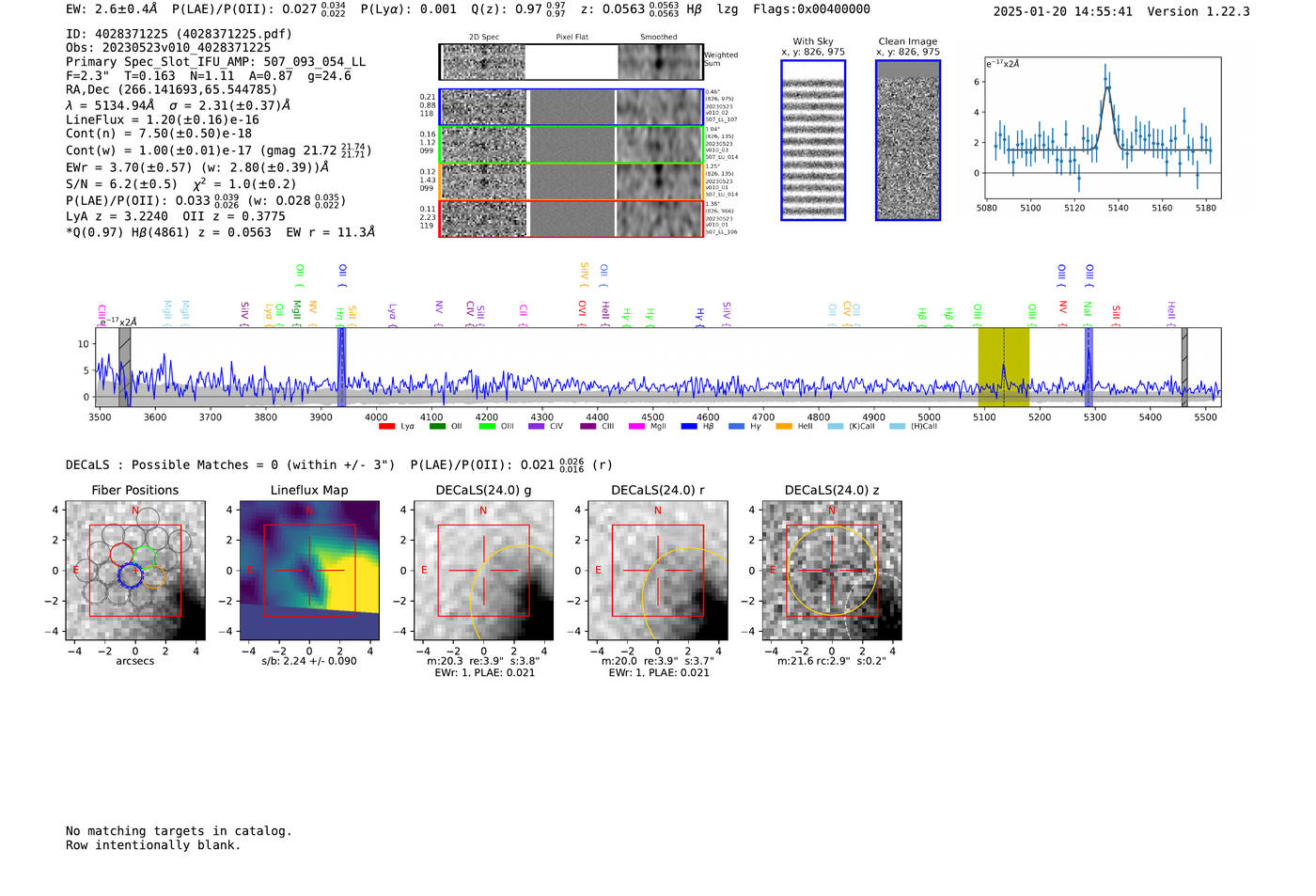This screenshot has height=896, width=1316.
Task: Select the Clean Image panel
Action: tap(908, 140)
